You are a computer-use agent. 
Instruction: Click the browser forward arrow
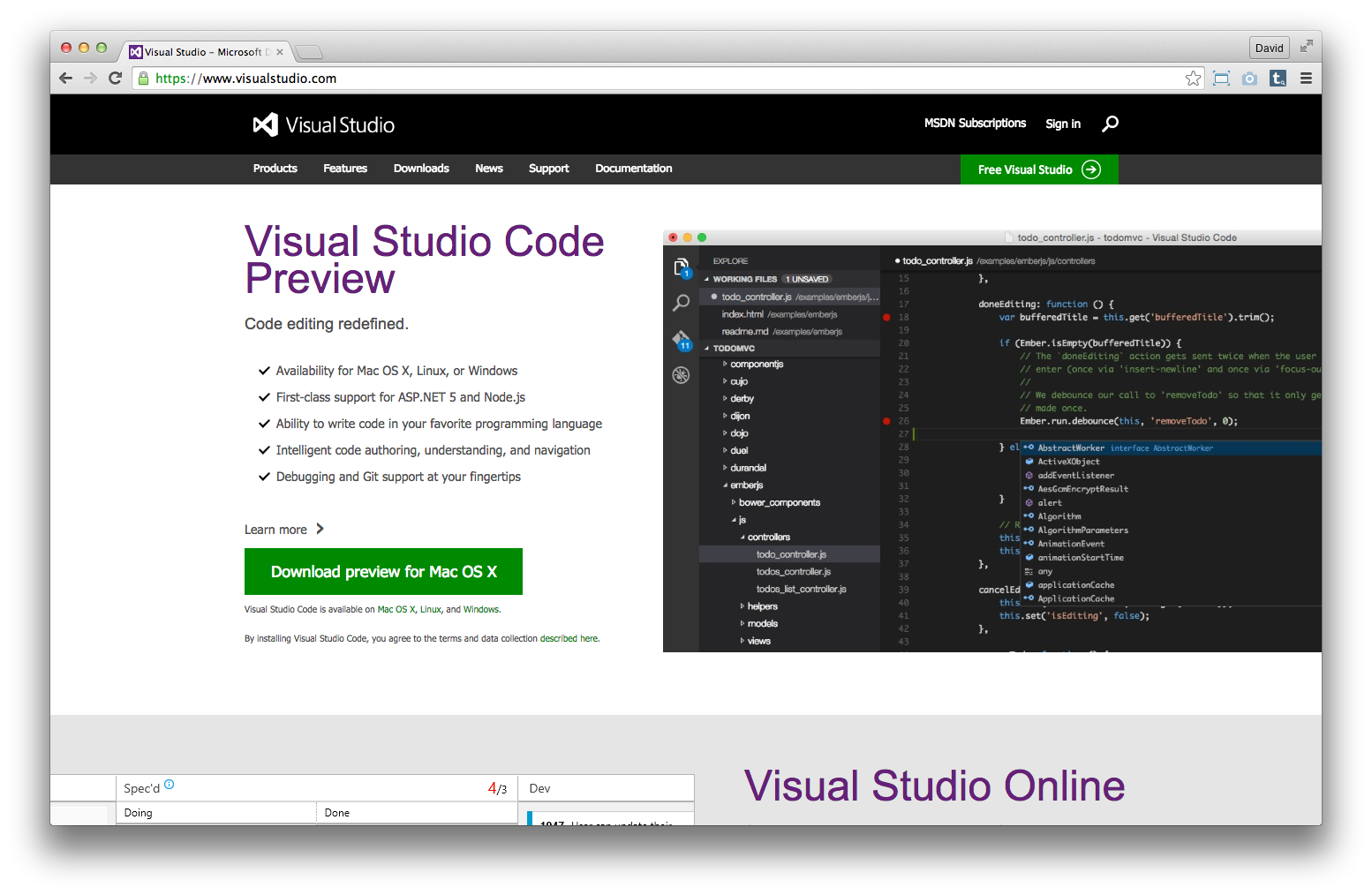[90, 78]
